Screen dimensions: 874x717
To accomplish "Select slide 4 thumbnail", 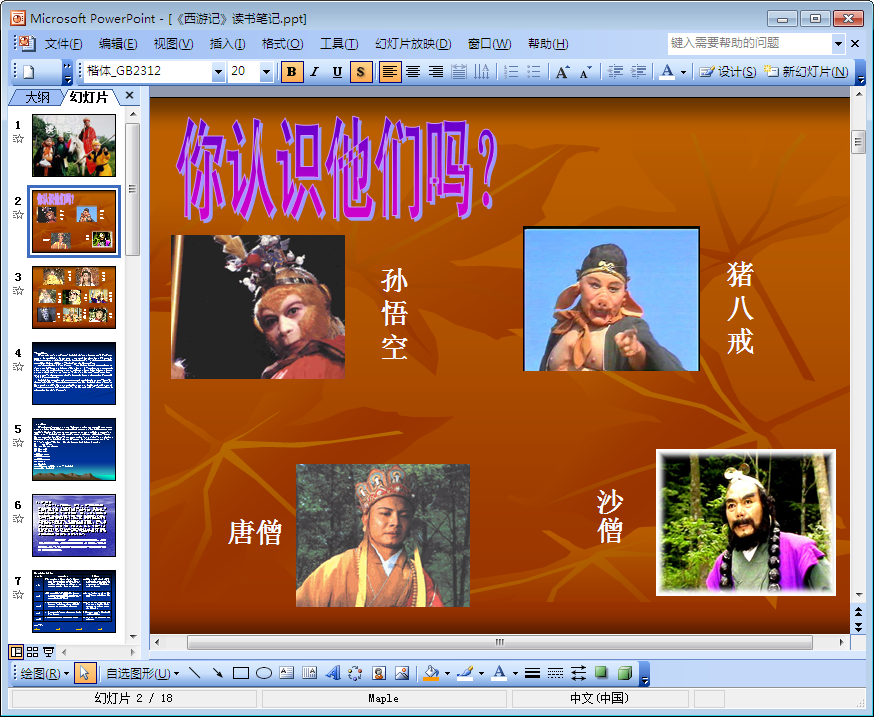I will click(x=74, y=373).
